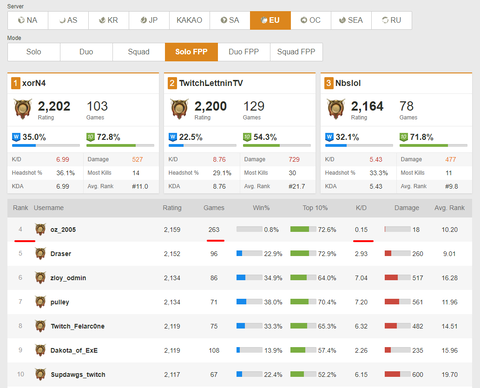Image resolution: width=480 pixels, height=388 pixels.
Task: Click xorN4's win rate W icon
Action: point(16,137)
